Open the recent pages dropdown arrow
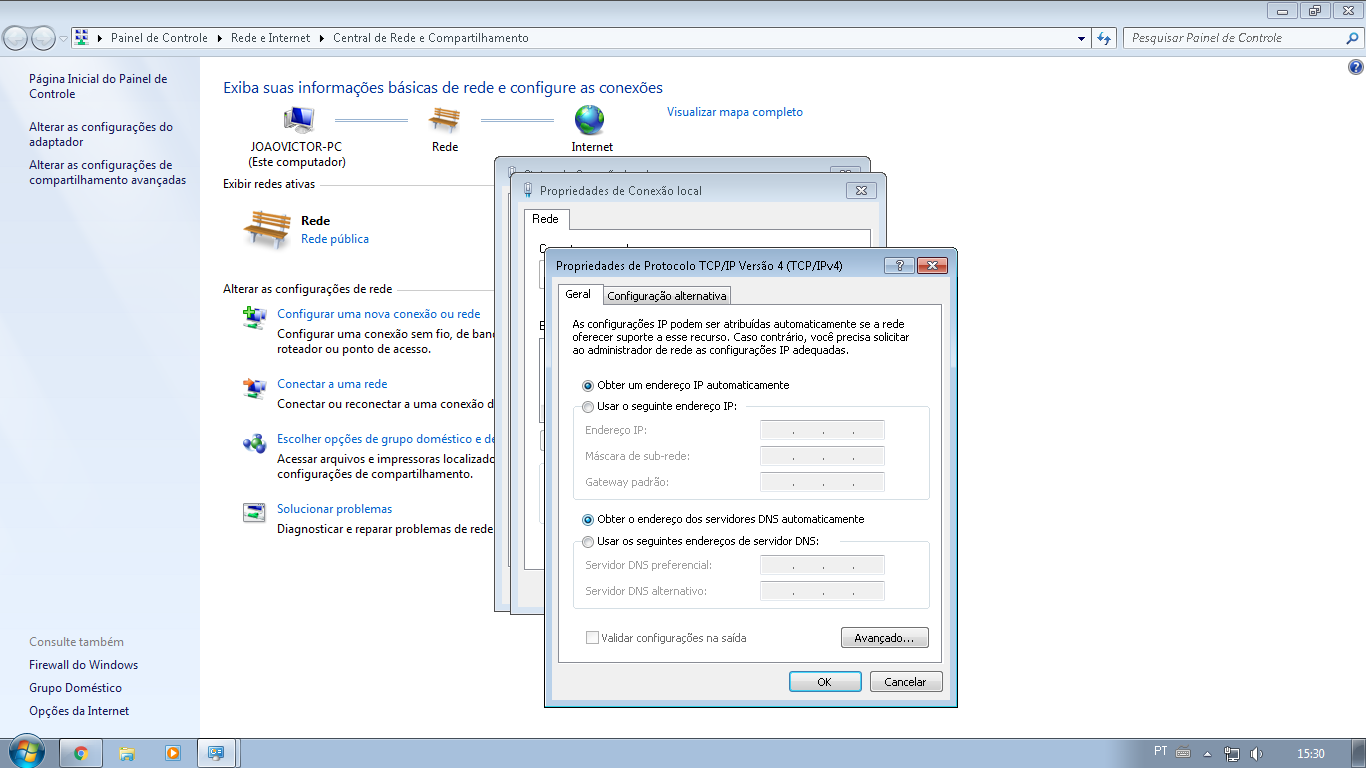The height and width of the screenshot is (768, 1366). 63,38
